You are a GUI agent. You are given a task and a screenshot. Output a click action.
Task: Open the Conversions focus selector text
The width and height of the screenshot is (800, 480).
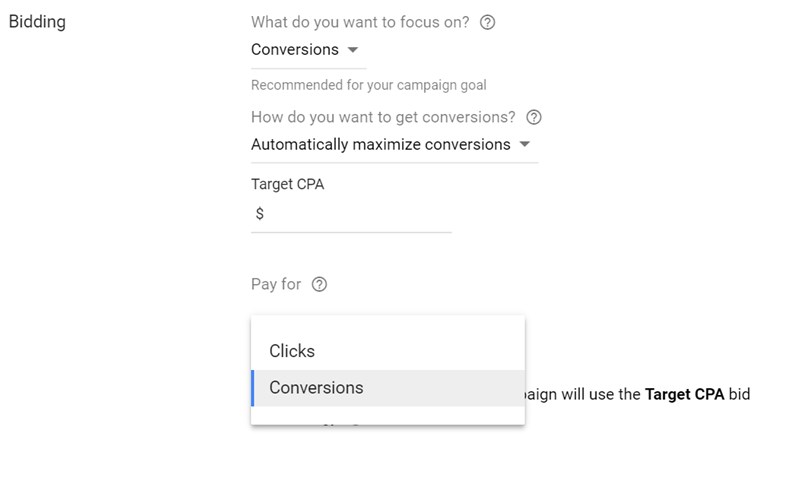(x=295, y=49)
